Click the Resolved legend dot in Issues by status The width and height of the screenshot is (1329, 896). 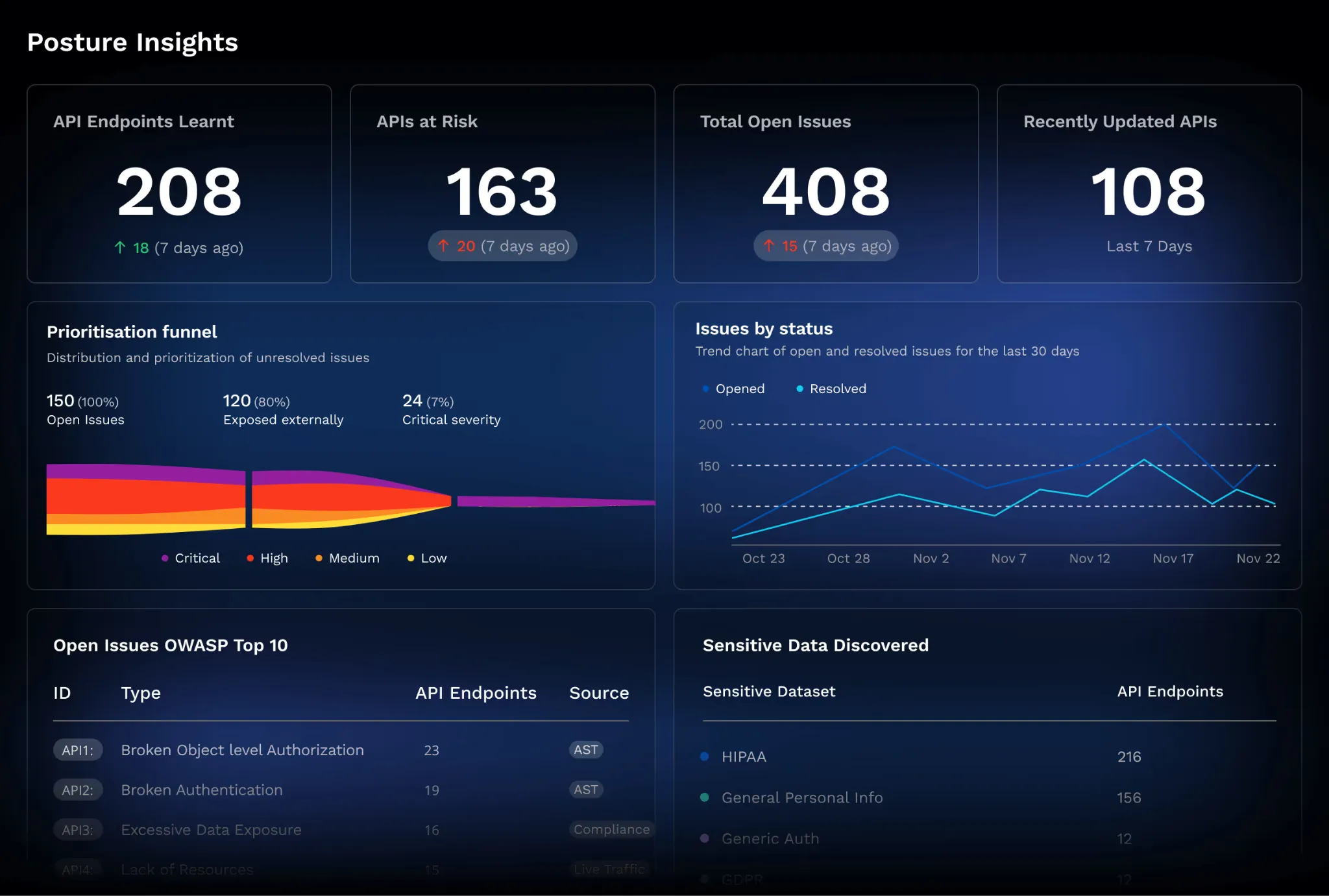tap(798, 388)
